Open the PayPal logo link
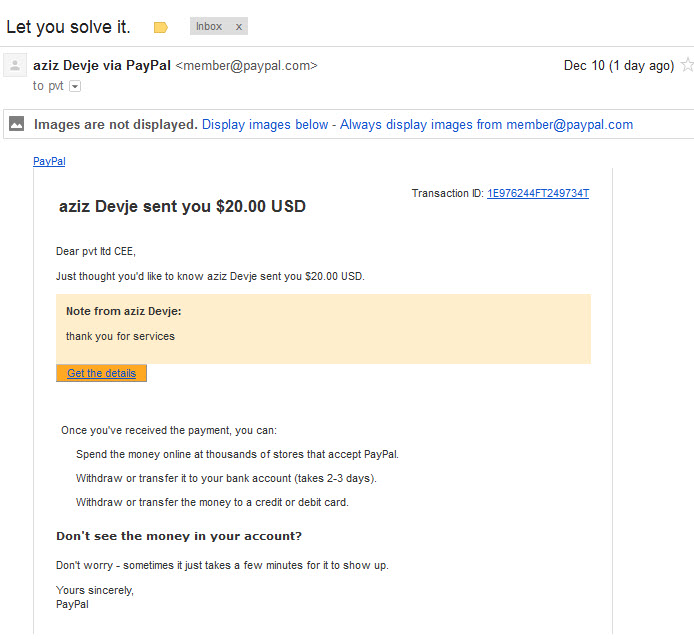 (49, 161)
